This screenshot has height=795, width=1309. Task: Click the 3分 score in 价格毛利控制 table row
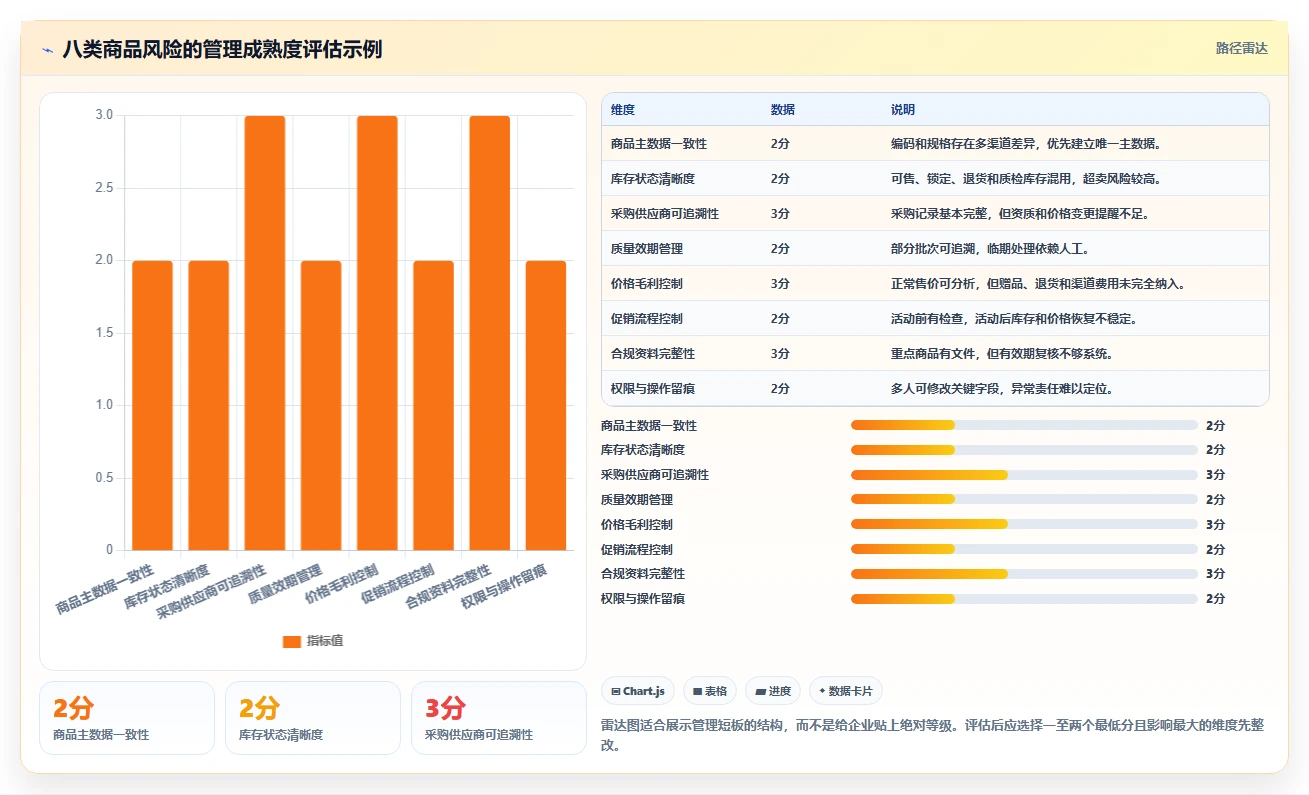coord(780,284)
